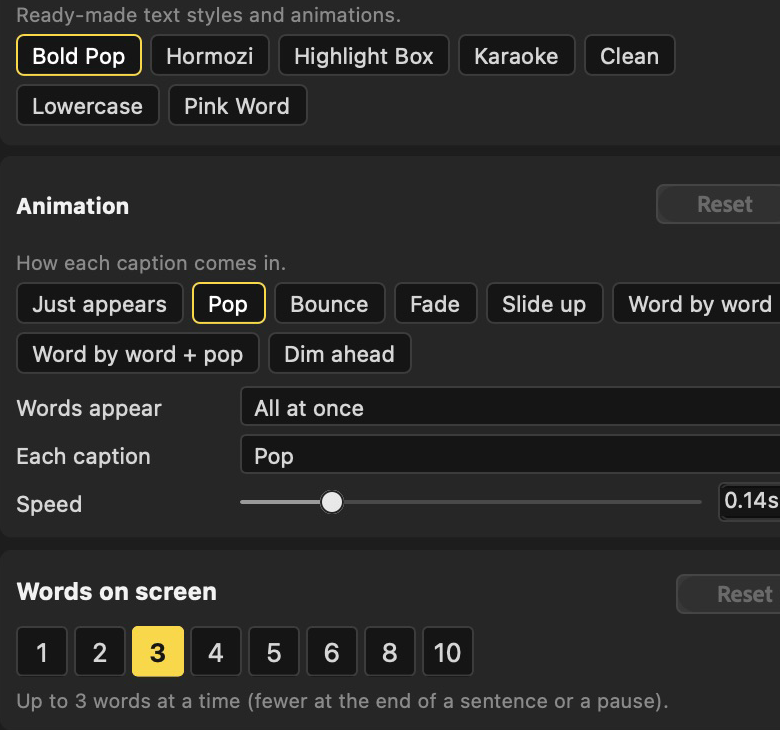780x730 pixels.
Task: Click the Speed slider handle
Action: pos(332,502)
